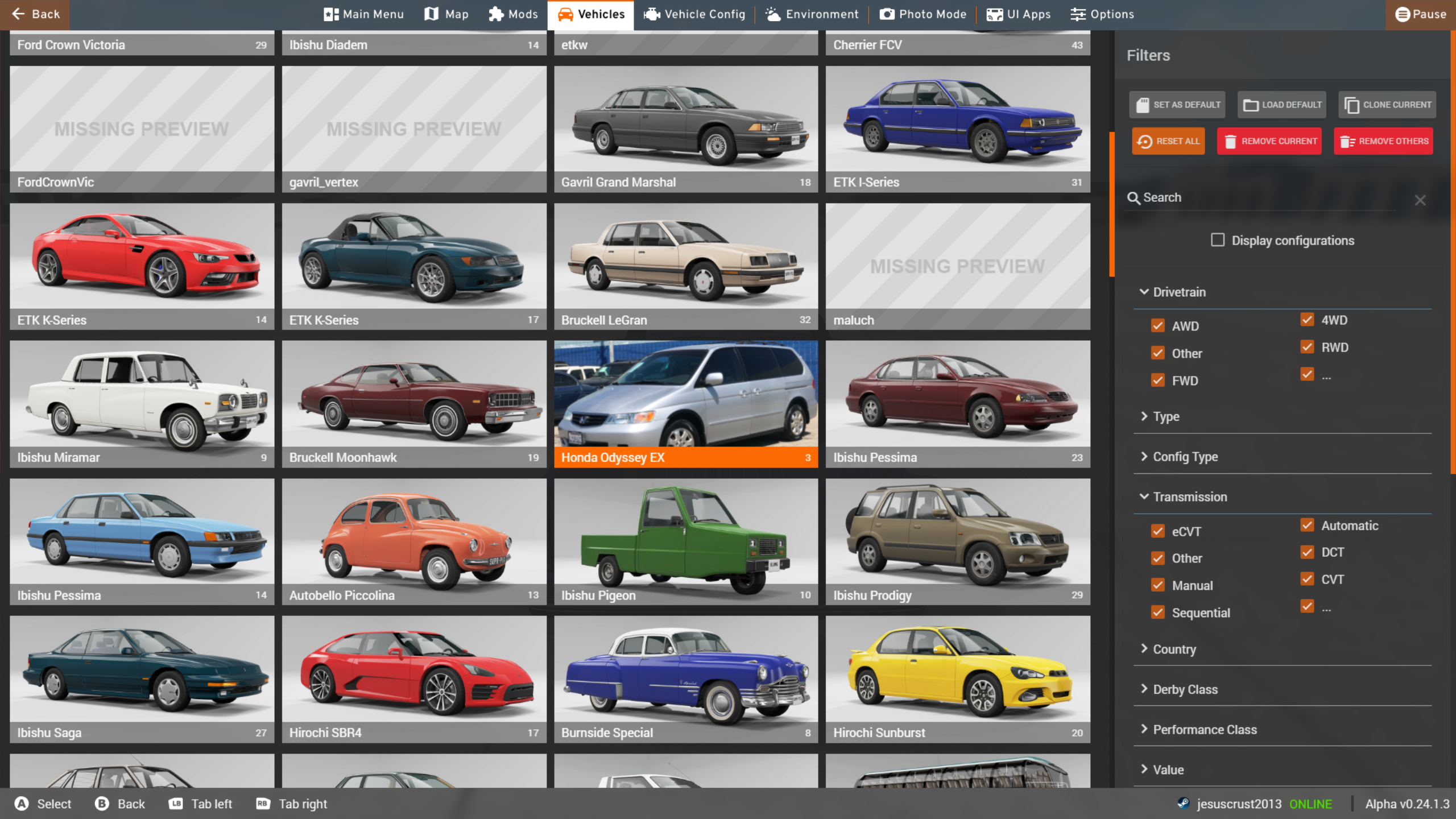Enable the Display configurations checkbox
Screen dimensions: 1456x819
(x=1218, y=240)
